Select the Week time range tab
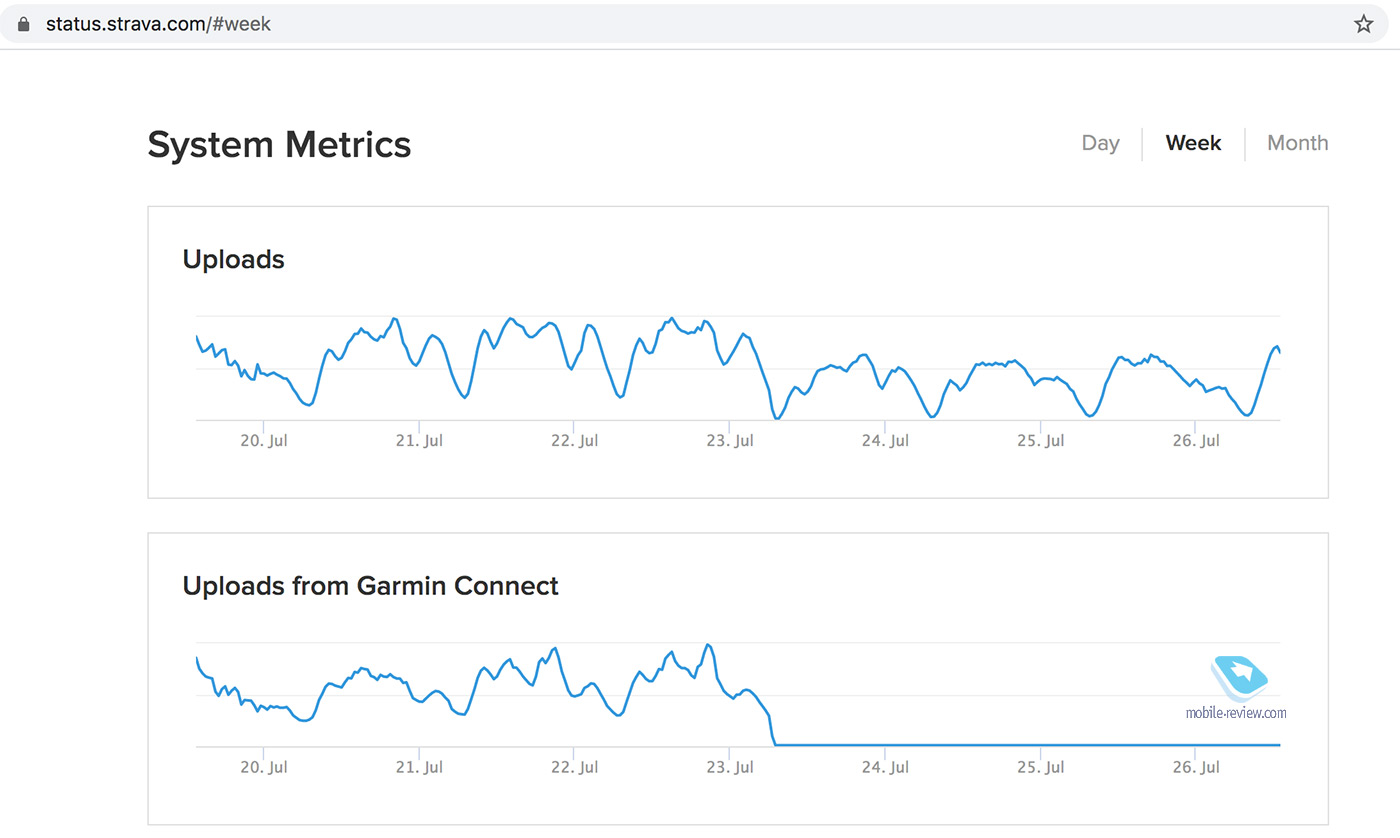 pyautogui.click(x=1193, y=143)
